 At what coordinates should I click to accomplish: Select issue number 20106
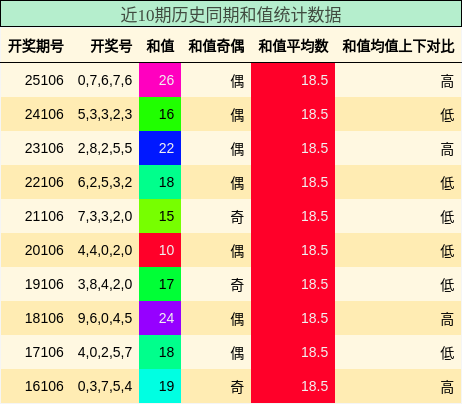click(x=44, y=250)
